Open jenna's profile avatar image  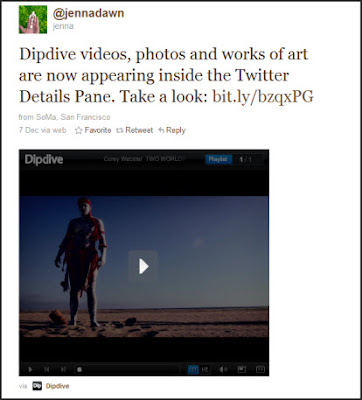(33, 19)
